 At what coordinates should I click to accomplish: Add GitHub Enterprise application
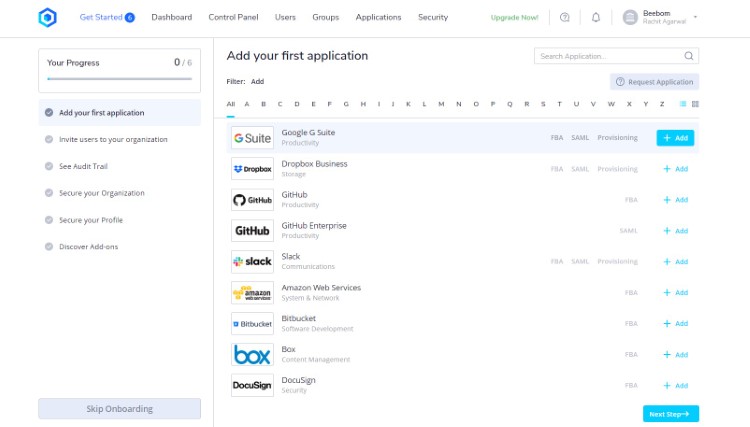click(675, 230)
